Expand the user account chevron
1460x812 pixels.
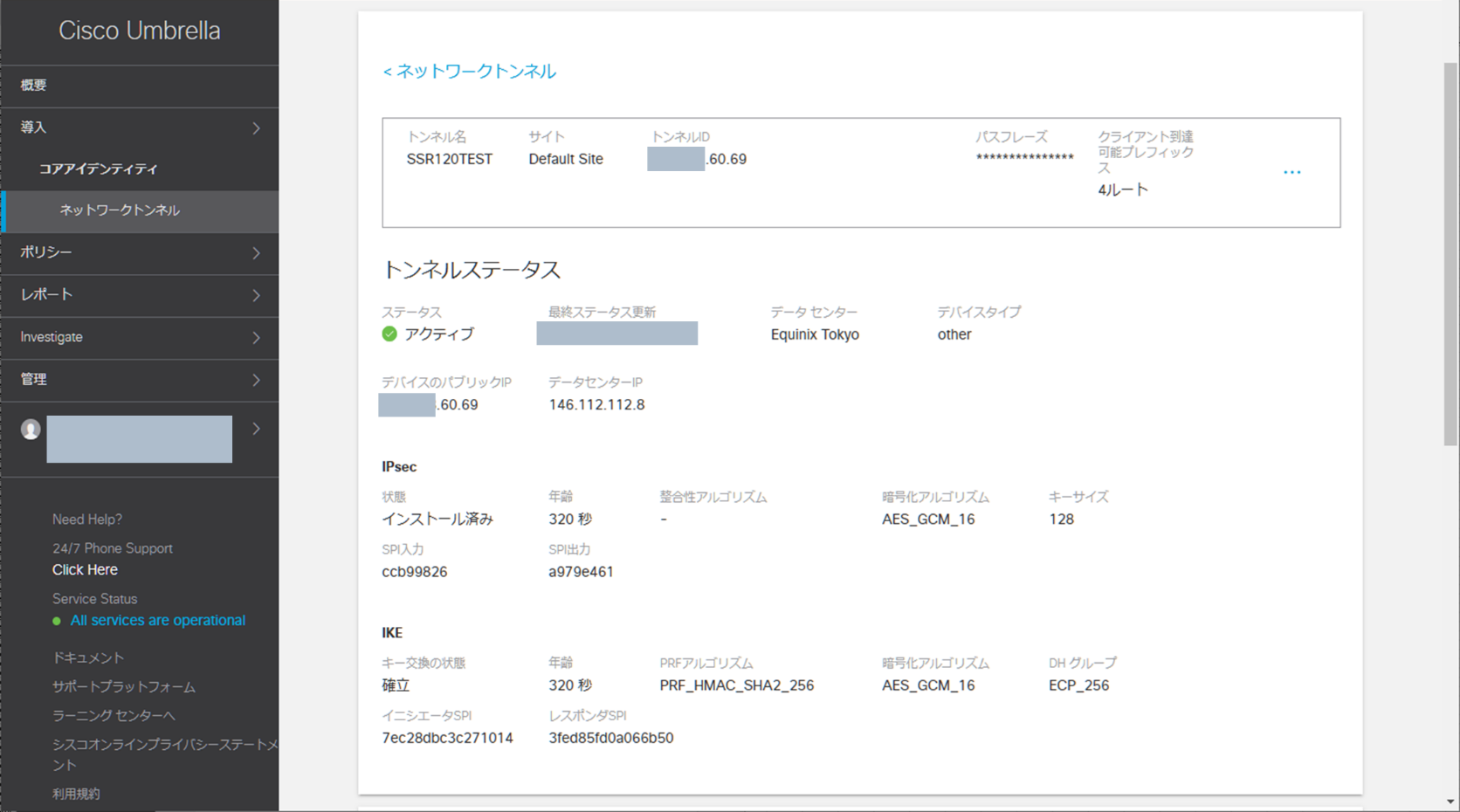click(256, 429)
